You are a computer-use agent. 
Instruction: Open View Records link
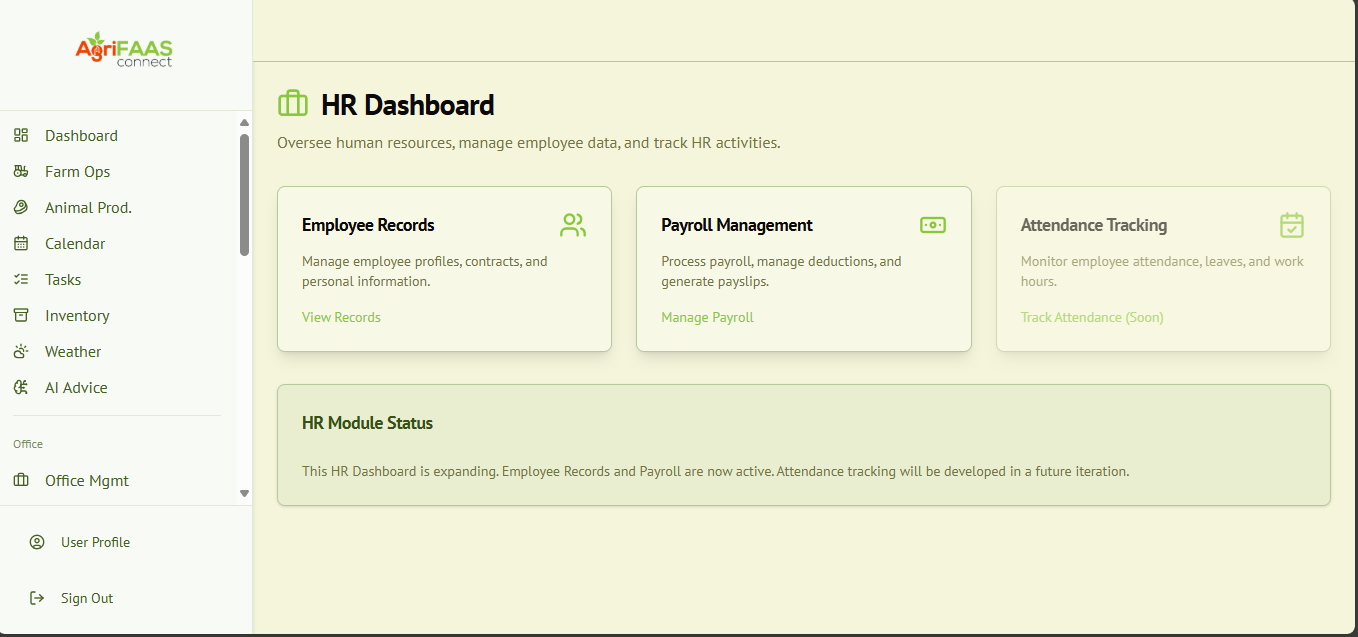[341, 317]
